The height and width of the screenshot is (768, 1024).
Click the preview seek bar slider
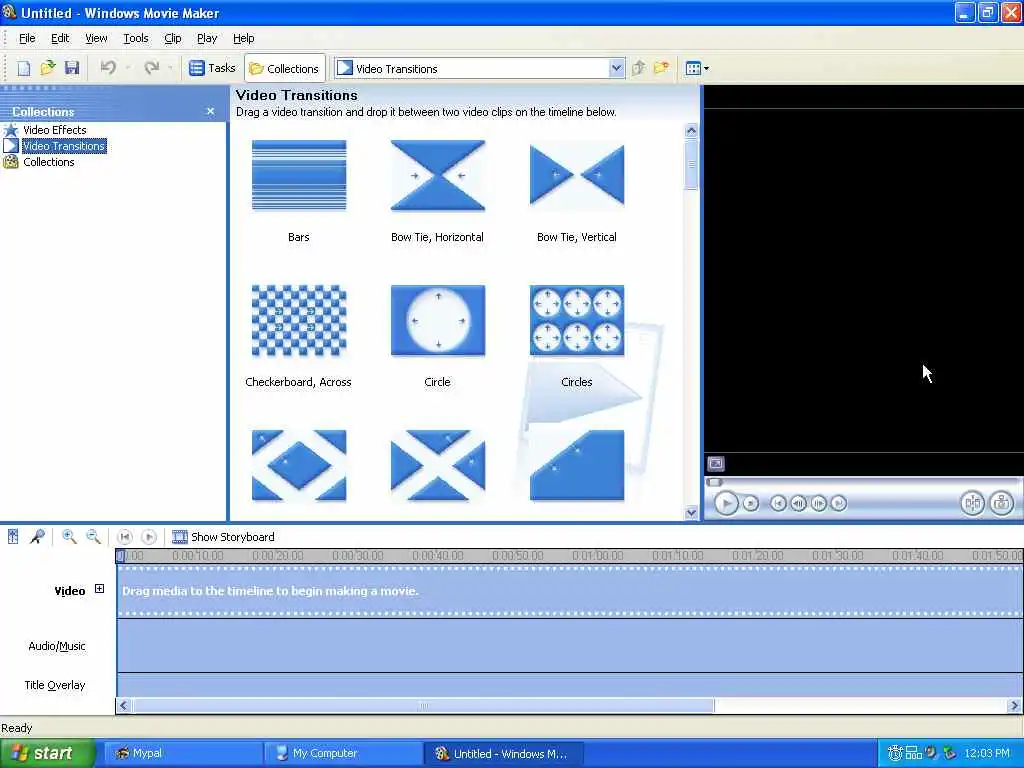pos(715,483)
